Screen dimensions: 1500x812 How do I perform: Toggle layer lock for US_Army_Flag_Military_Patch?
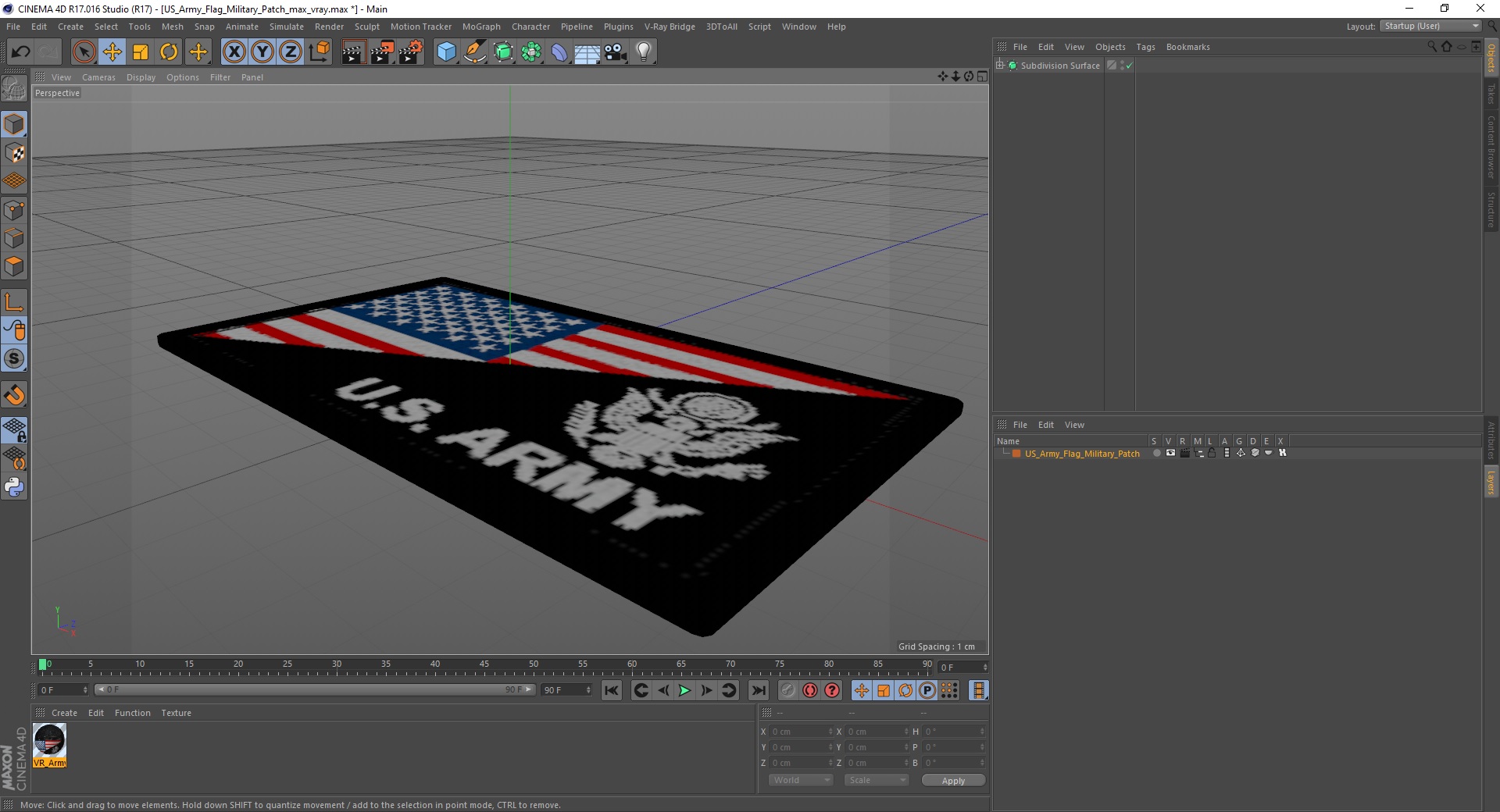tap(1212, 453)
